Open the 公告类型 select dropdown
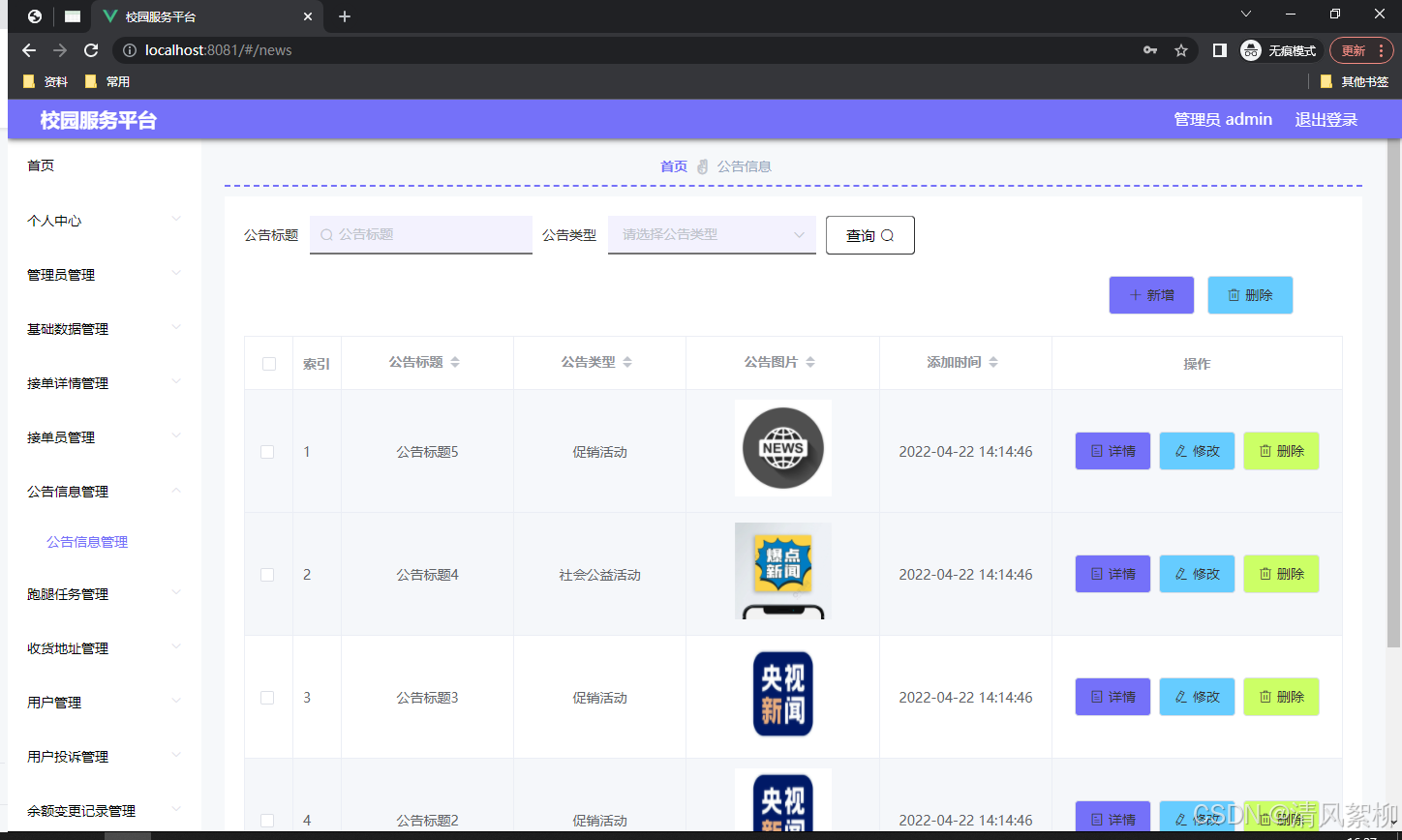This screenshot has width=1402, height=840. tap(712, 235)
